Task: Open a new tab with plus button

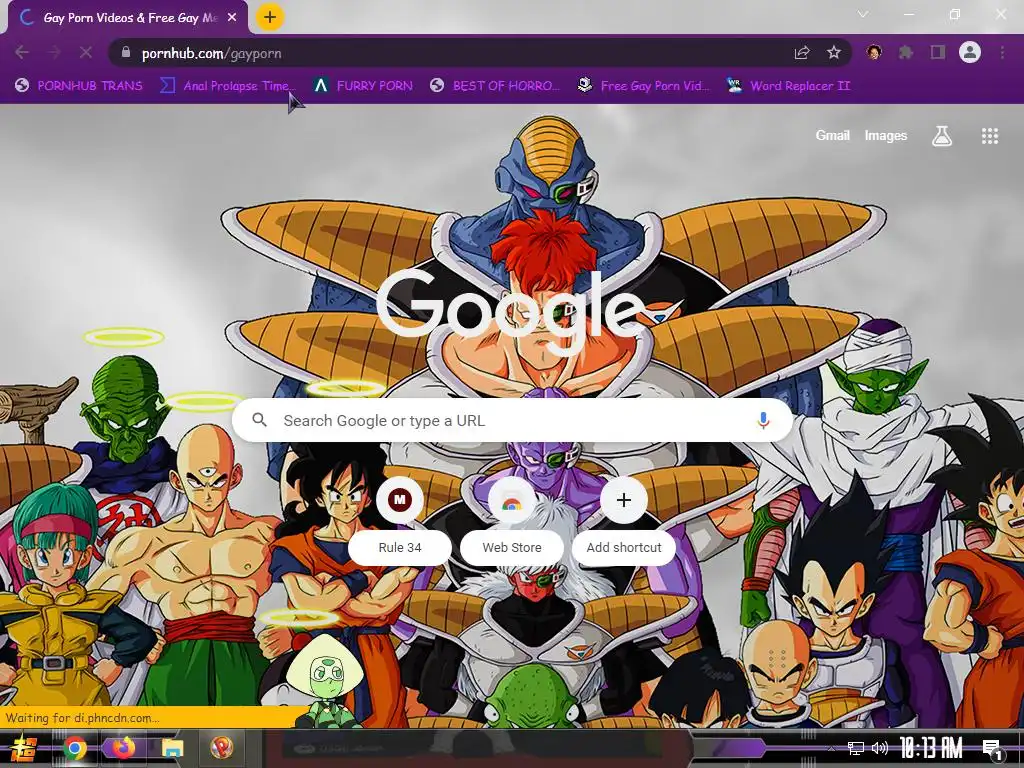Action: pyautogui.click(x=270, y=17)
